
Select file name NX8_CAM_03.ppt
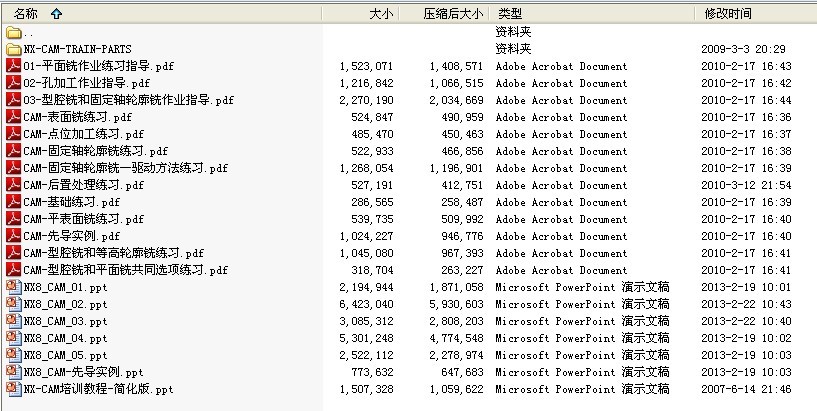click(x=66, y=321)
